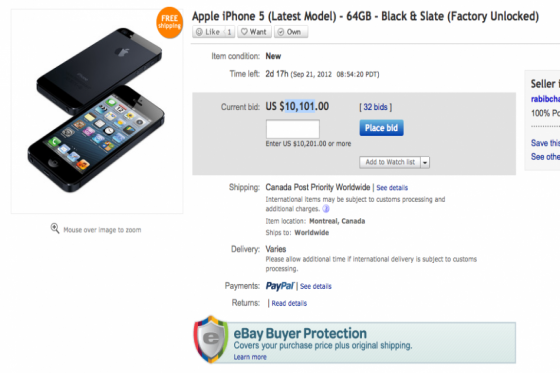Screen dimensions: 560x373
Task: Click the seller username link
Action: [x=545, y=99]
